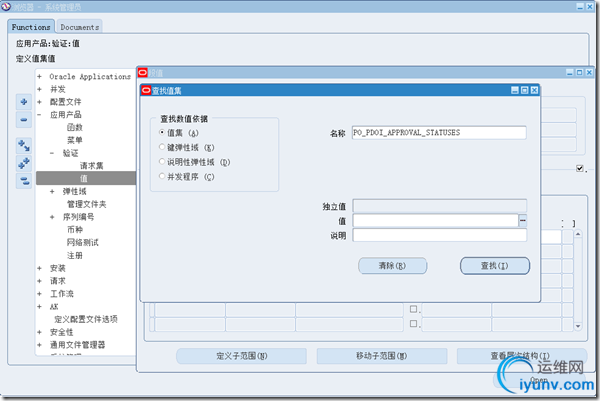
Task: Select the 说明性弹性域 (D) radio option
Action: 162,161
